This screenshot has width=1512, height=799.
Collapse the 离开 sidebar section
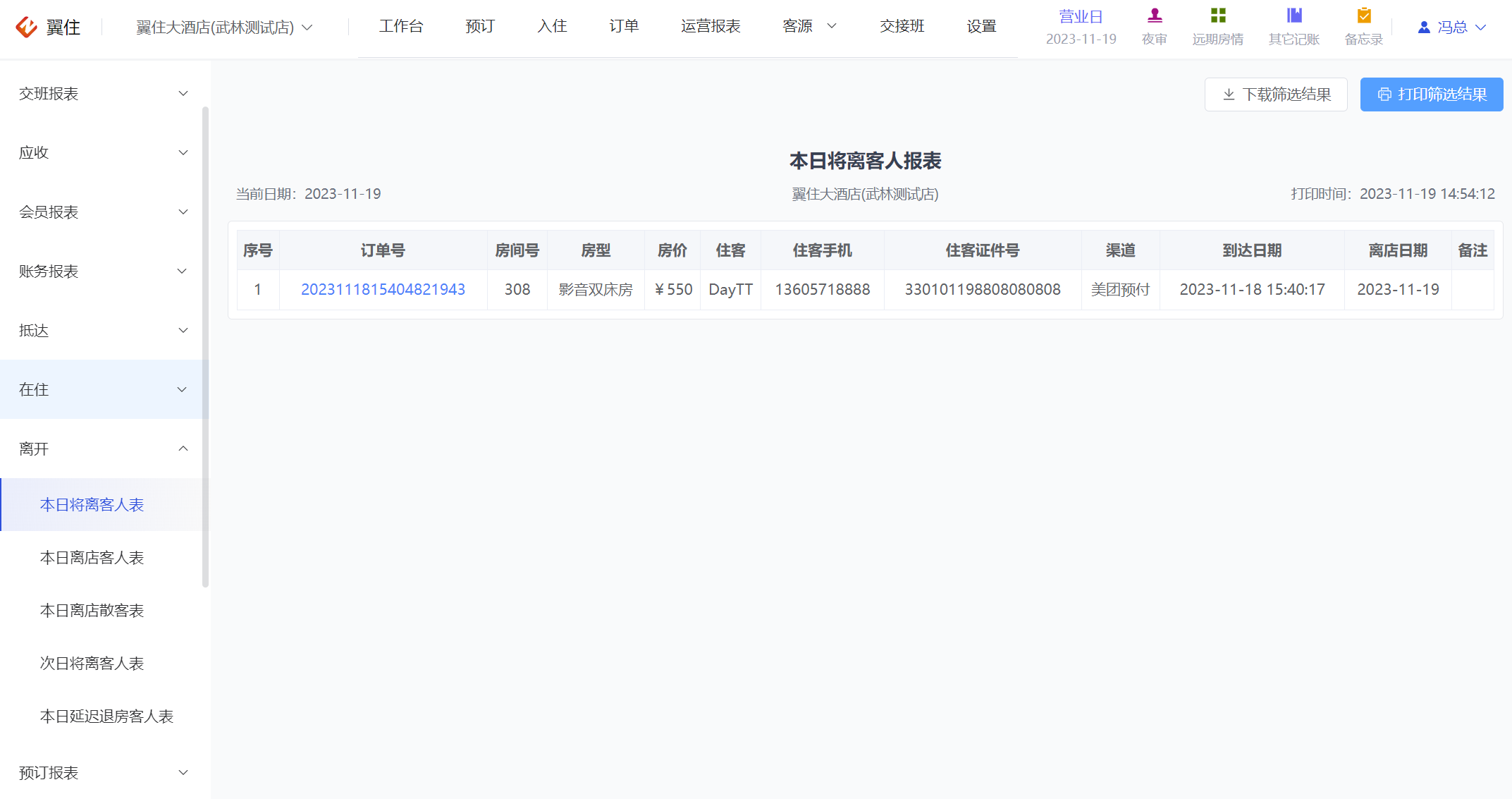click(104, 449)
